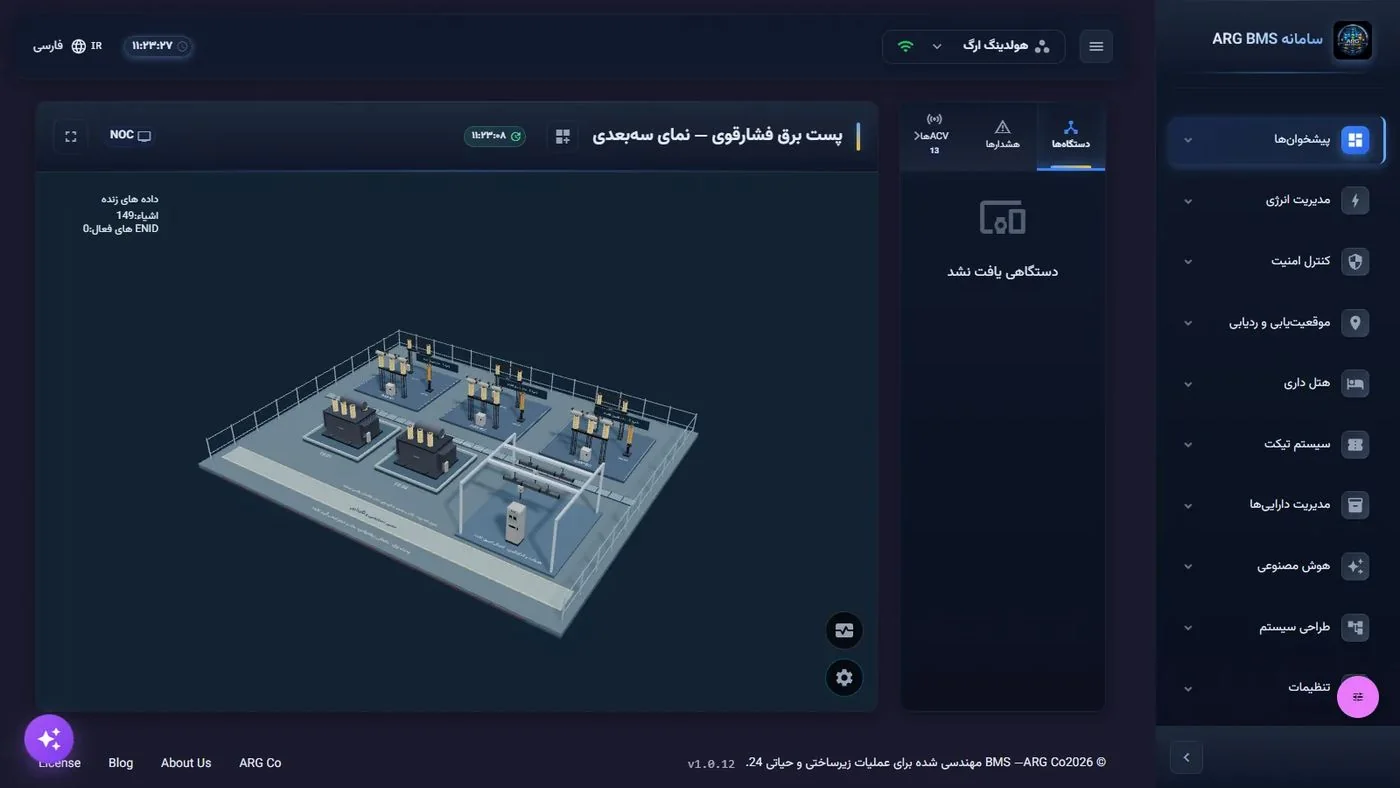
Task: Click the add-widget grid icon beside title
Action: tap(563, 136)
